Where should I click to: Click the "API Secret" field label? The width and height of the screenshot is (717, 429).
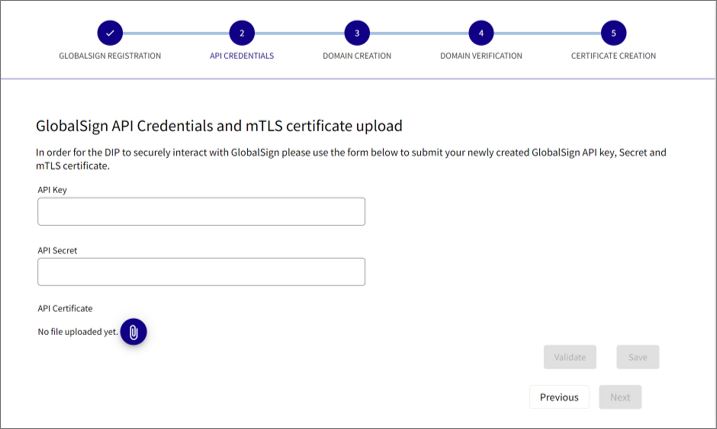(x=57, y=250)
